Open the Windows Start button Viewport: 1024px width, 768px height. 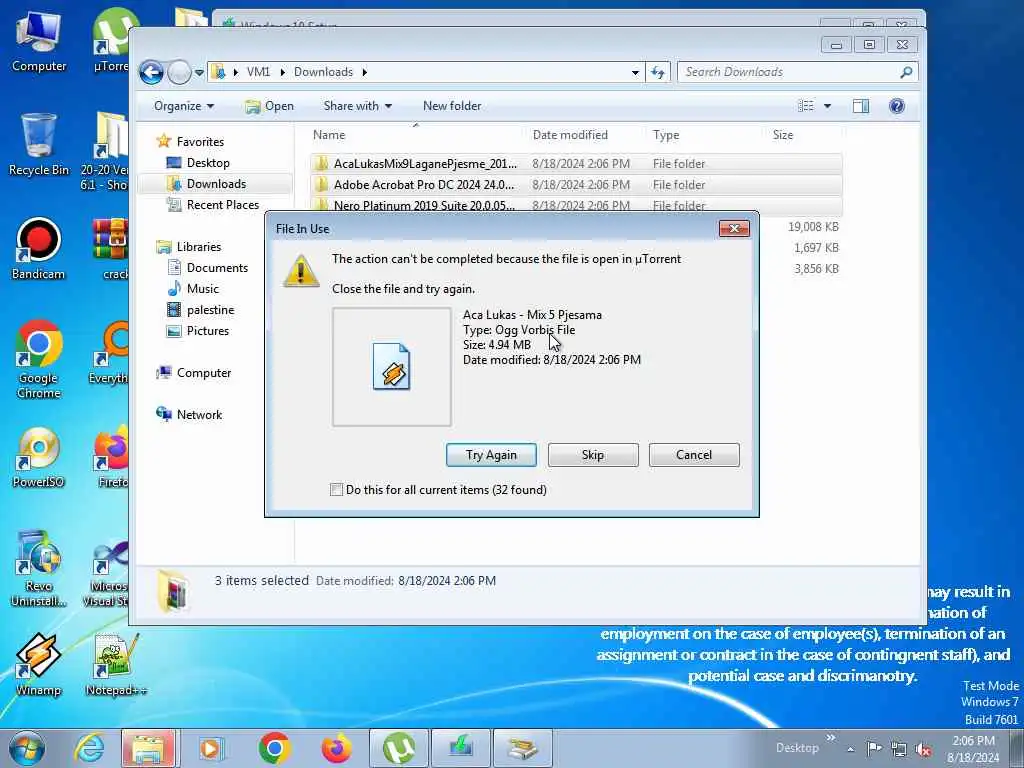click(x=27, y=749)
